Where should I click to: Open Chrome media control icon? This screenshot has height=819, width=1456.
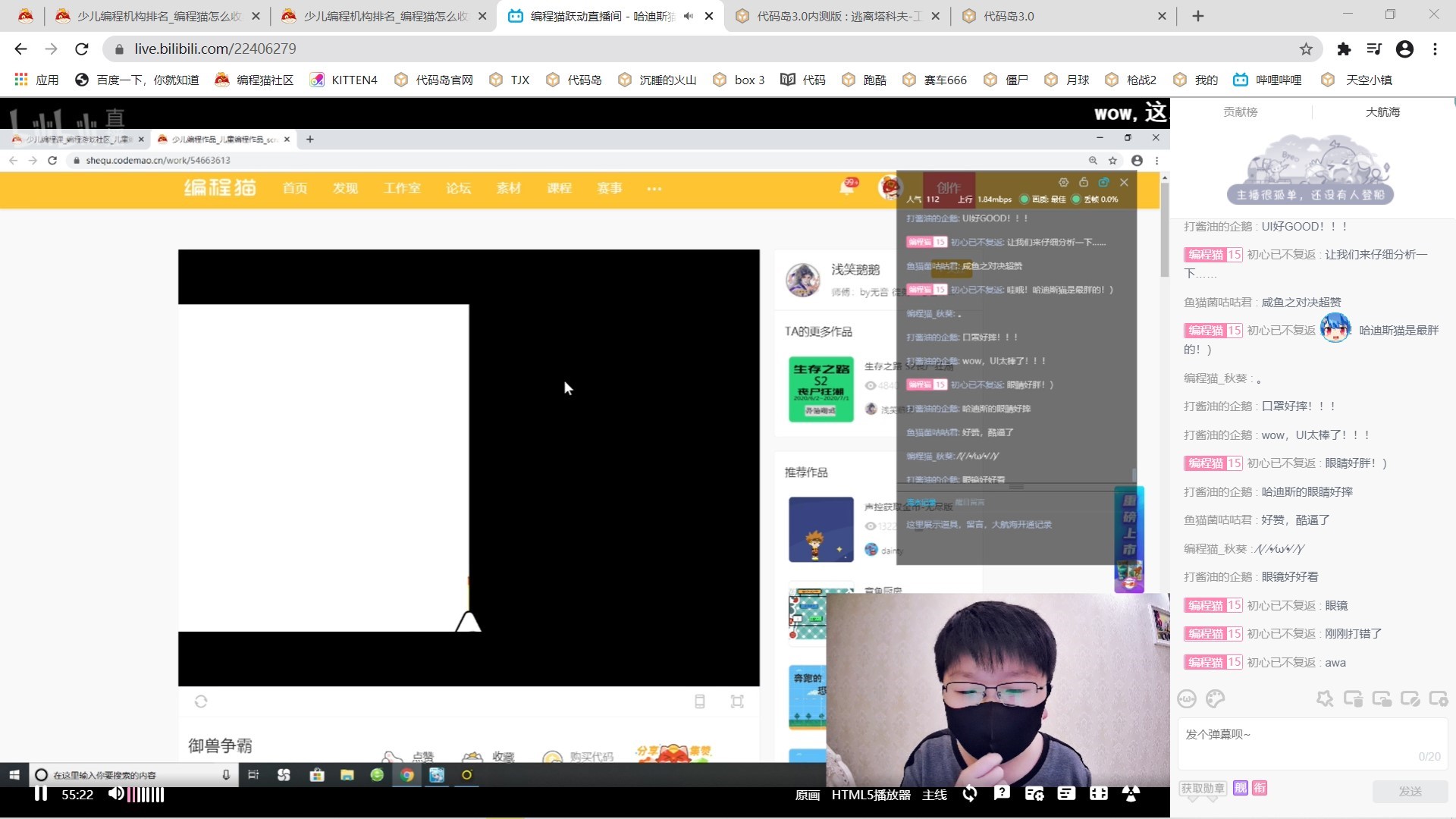point(1374,49)
